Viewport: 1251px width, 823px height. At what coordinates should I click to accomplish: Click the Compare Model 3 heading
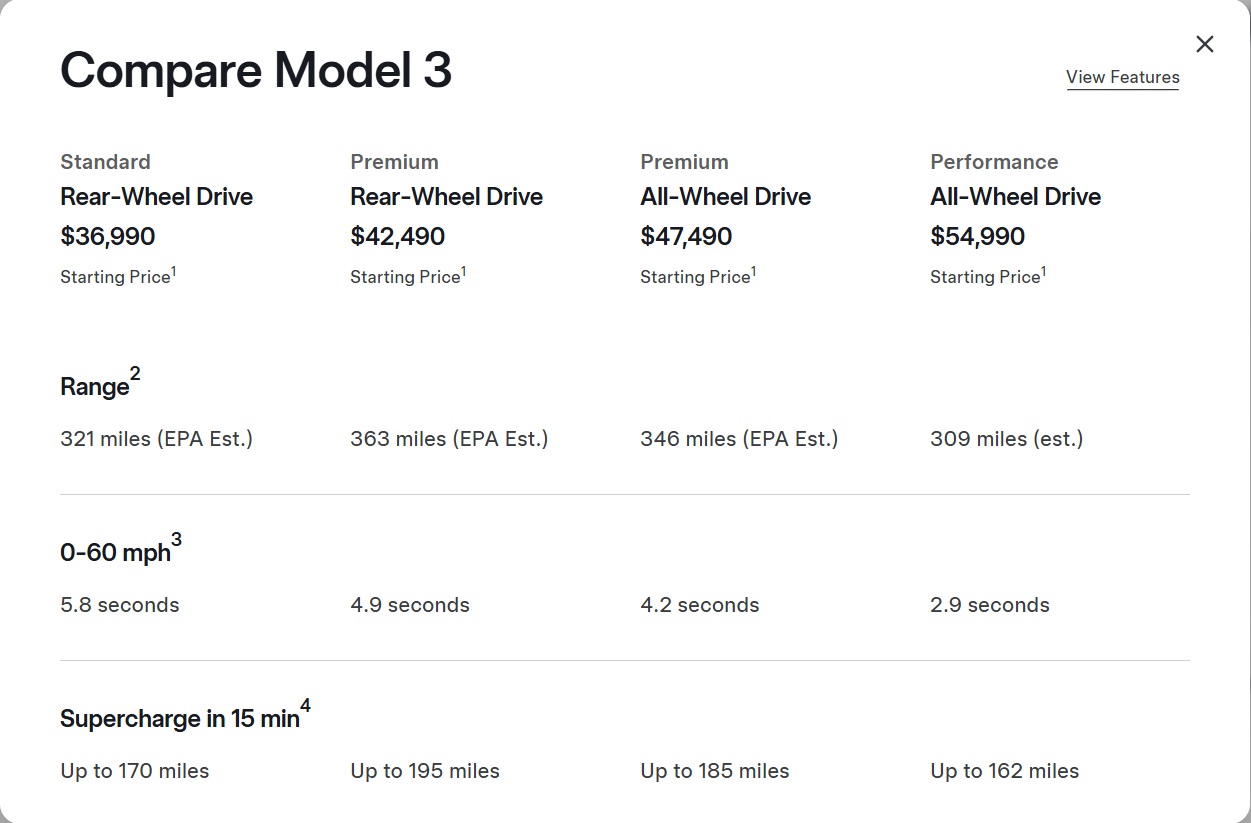[256, 71]
